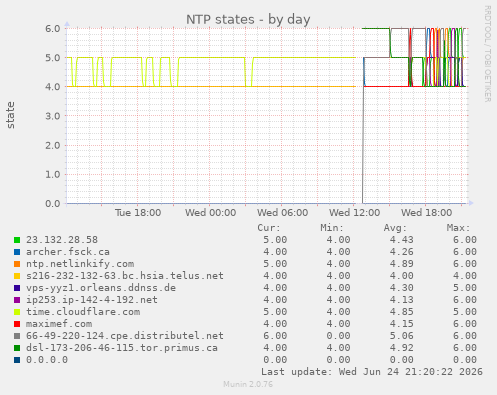Click the Min value 0.00 for the distributel.net row
The image size is (497, 395).
click(338, 336)
